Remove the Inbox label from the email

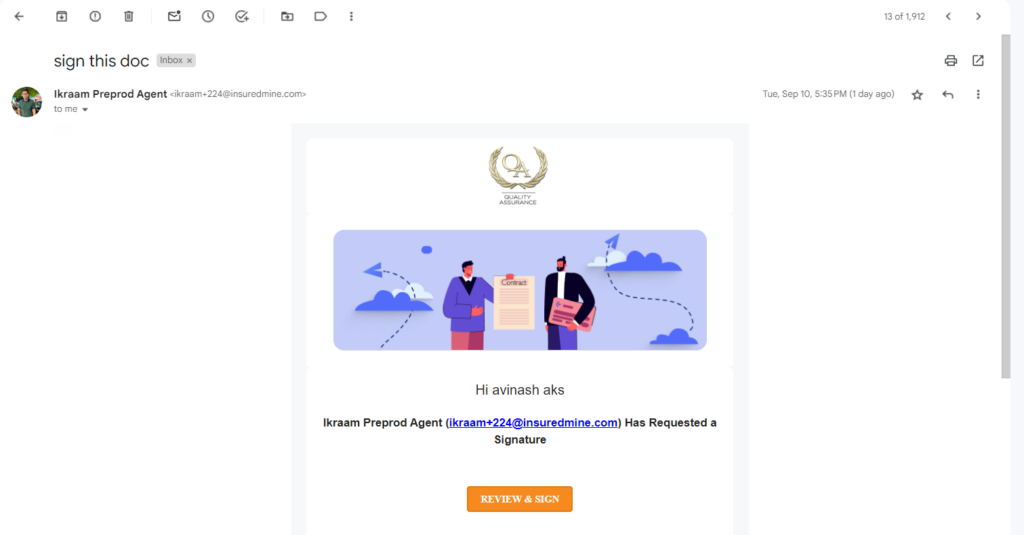pyautogui.click(x=189, y=61)
